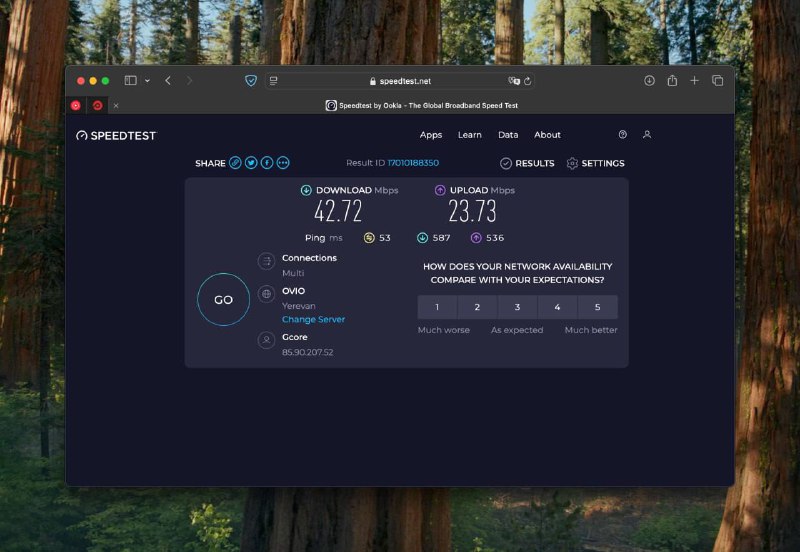Start the test with the GO button
The width and height of the screenshot is (800, 552).
(223, 299)
